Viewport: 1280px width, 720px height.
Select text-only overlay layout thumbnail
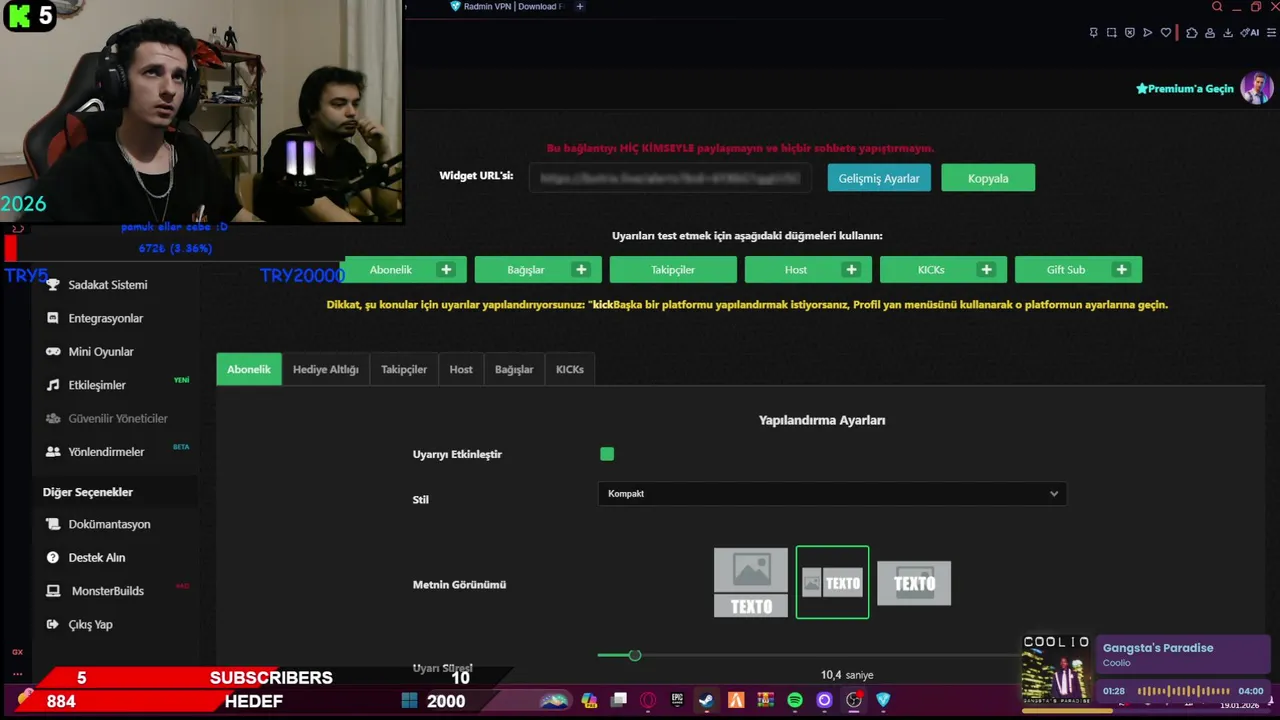(914, 583)
